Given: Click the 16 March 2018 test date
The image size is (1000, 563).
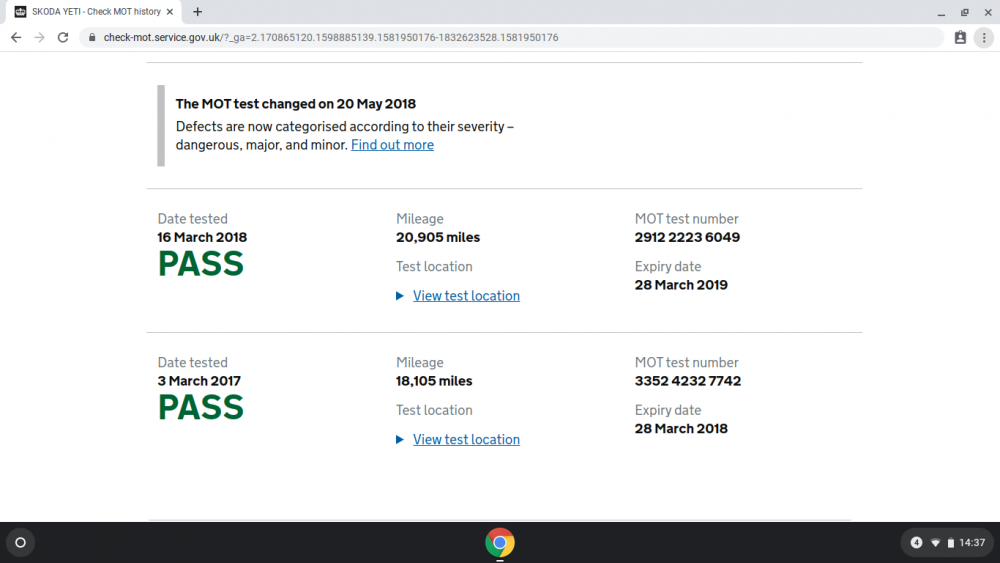Looking at the screenshot, I should pyautogui.click(x=202, y=237).
